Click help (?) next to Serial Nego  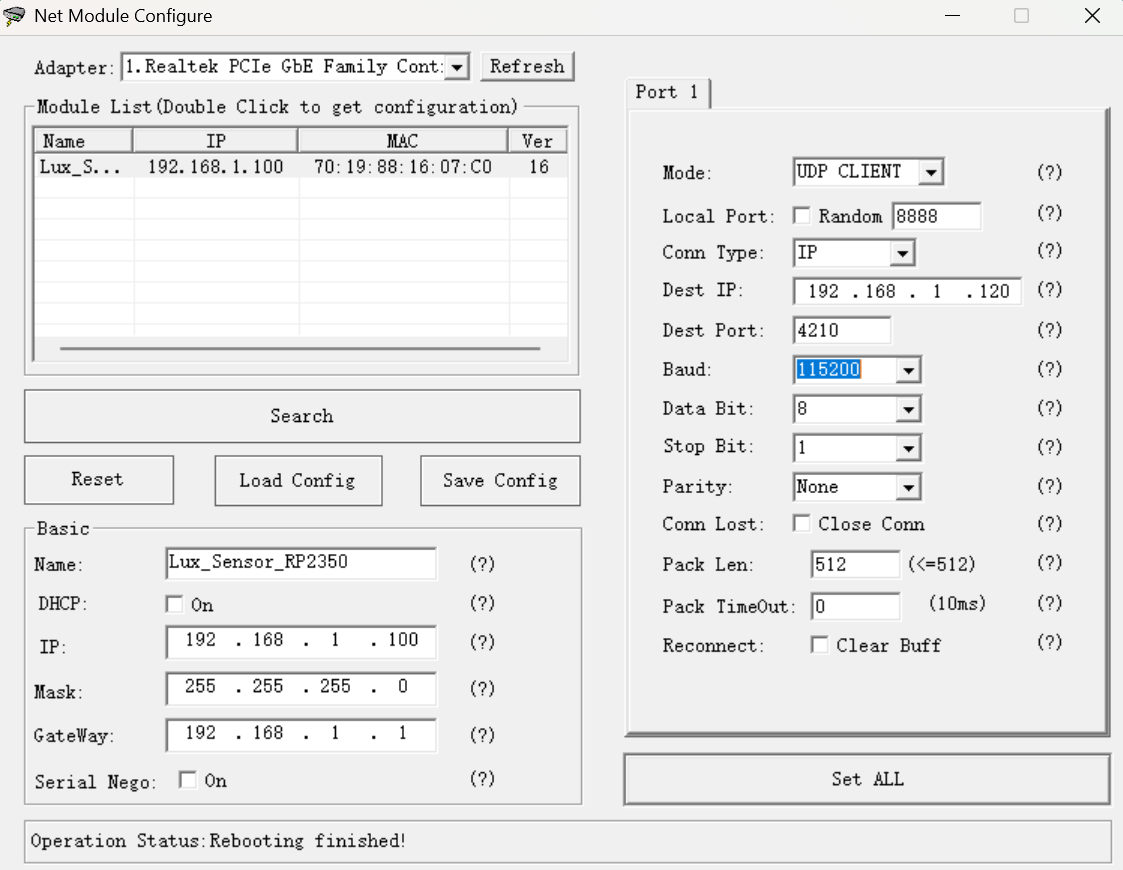(482, 778)
